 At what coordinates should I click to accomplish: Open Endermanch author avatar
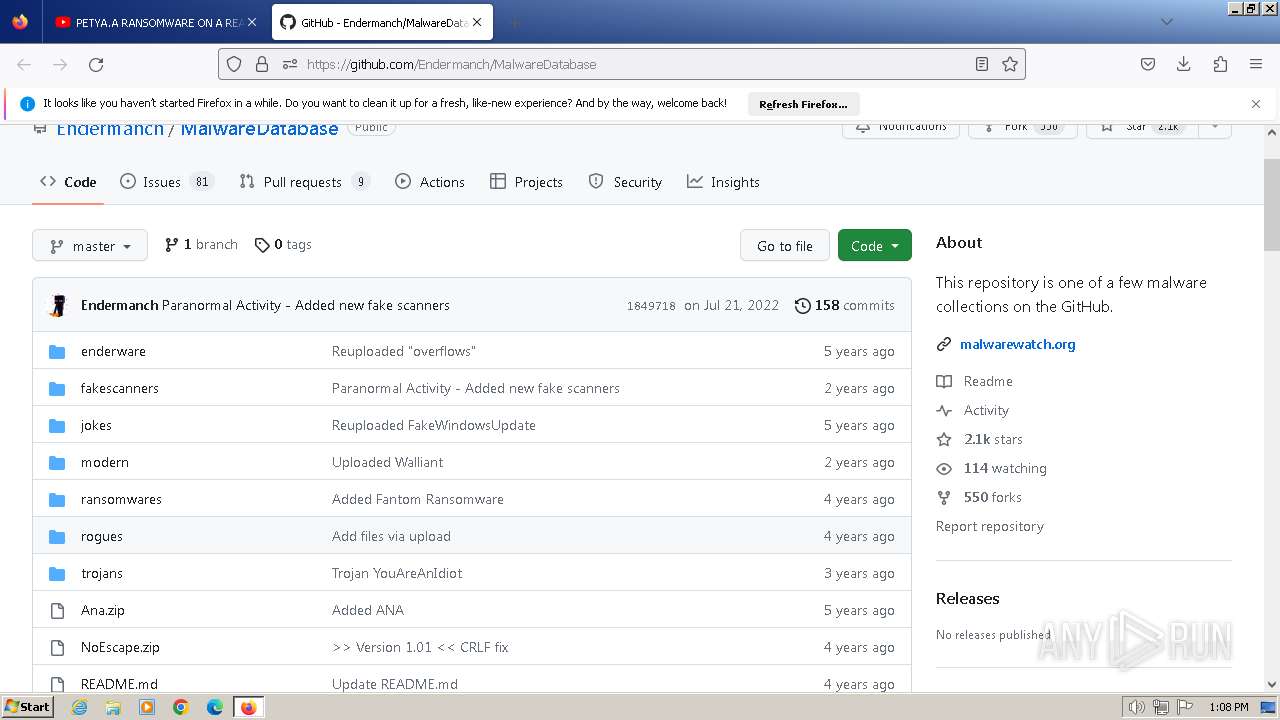tap(58, 306)
